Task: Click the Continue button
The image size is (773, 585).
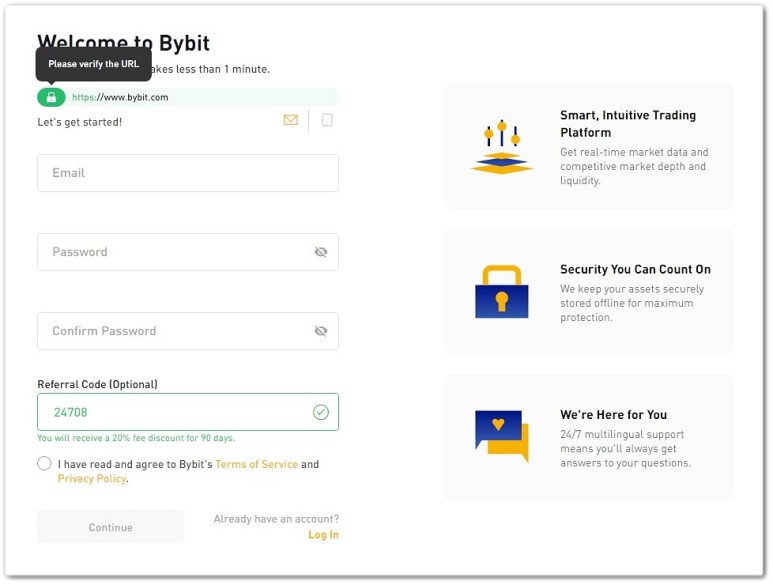Action: point(110,527)
